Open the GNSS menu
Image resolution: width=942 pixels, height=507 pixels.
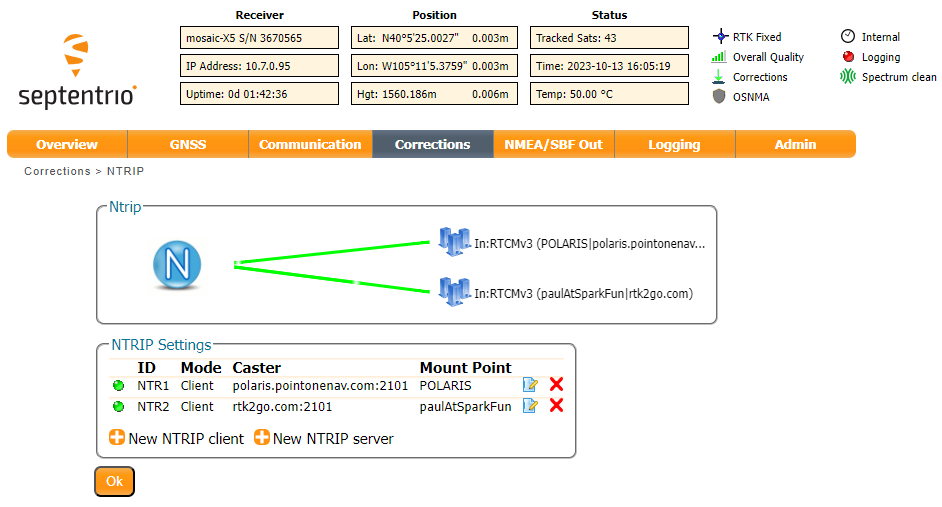[188, 144]
